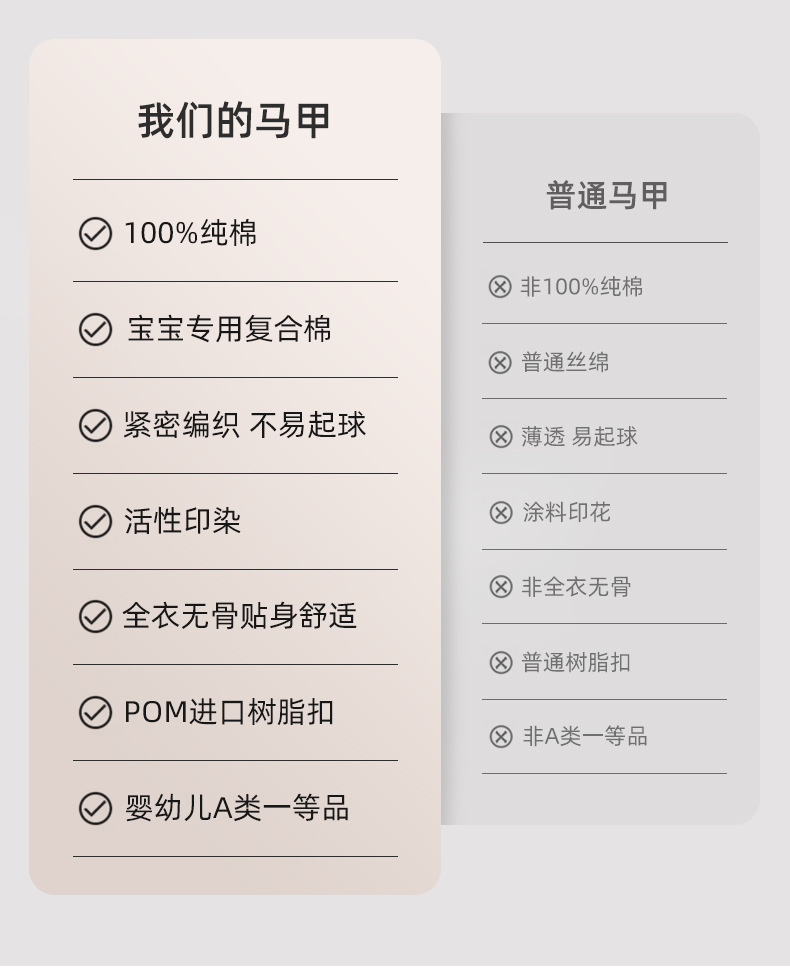Click the X icon beside 非全衣无骨
The height and width of the screenshot is (973, 790).
[500, 587]
